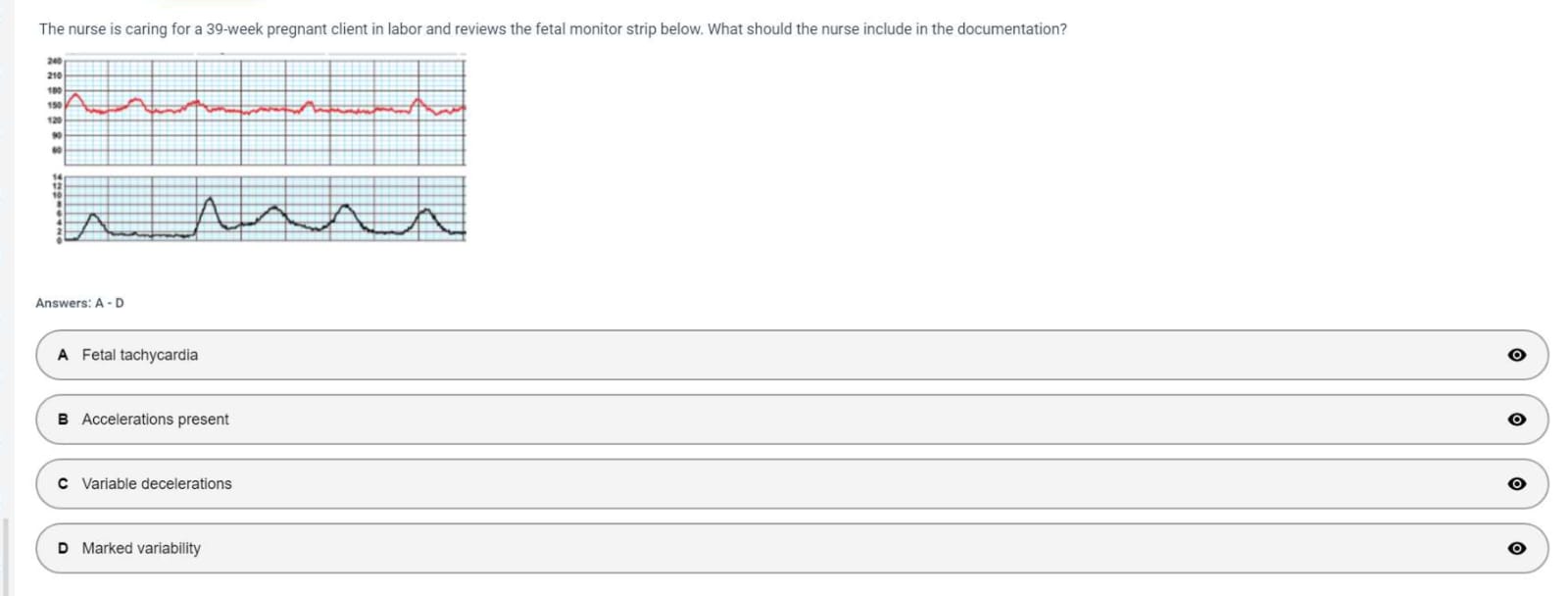Click the question text about the 39-week client
The height and width of the screenshot is (596, 1568).
click(552, 29)
